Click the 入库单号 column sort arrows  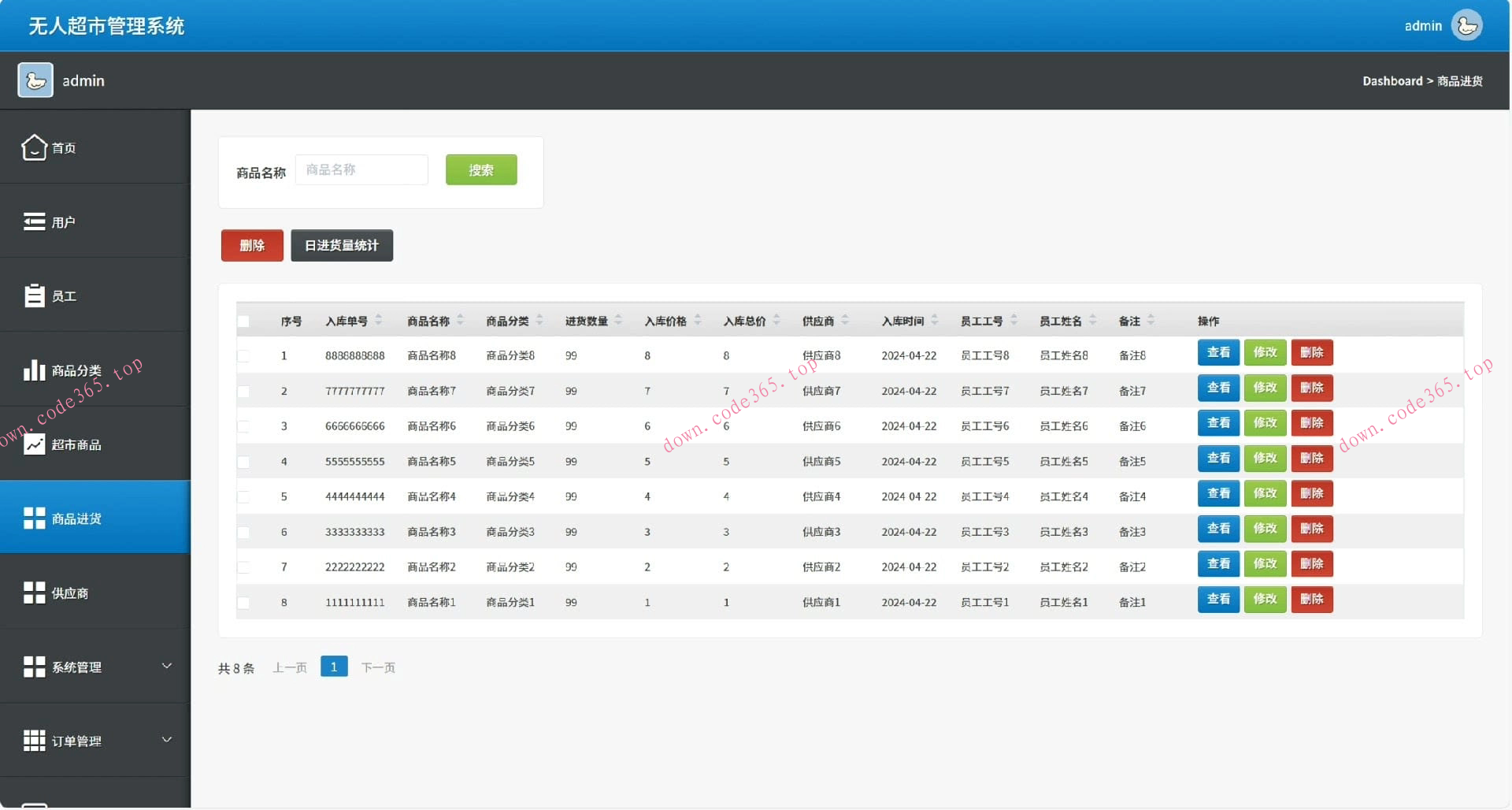379,320
